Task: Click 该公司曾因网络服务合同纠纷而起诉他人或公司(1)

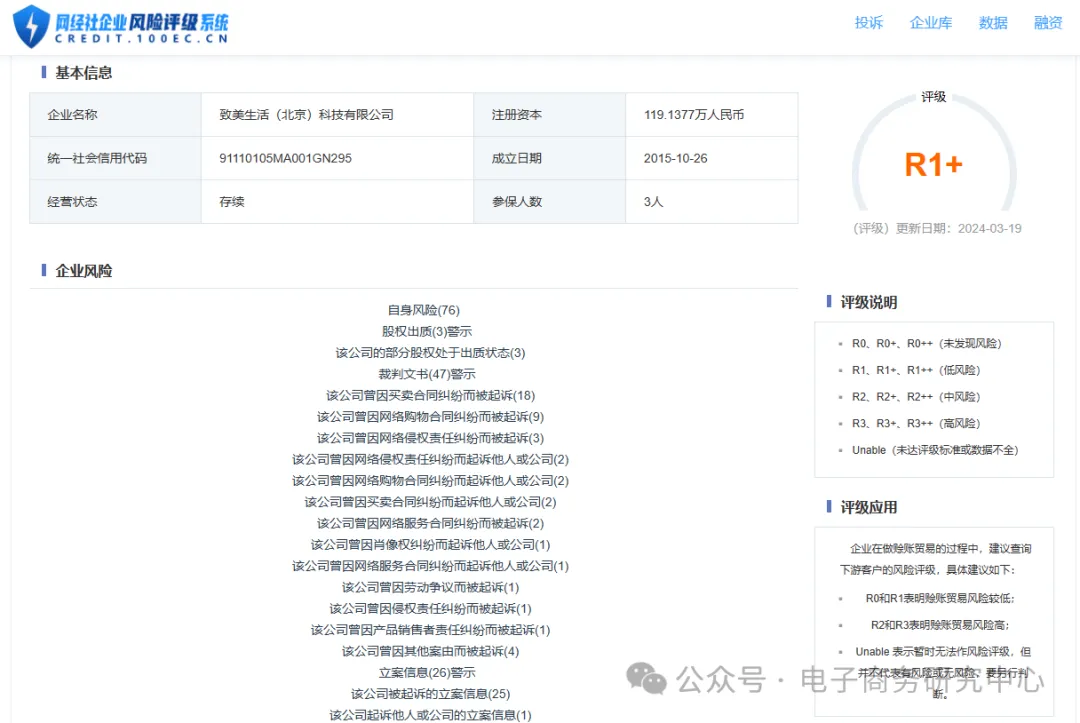Action: click(430, 567)
